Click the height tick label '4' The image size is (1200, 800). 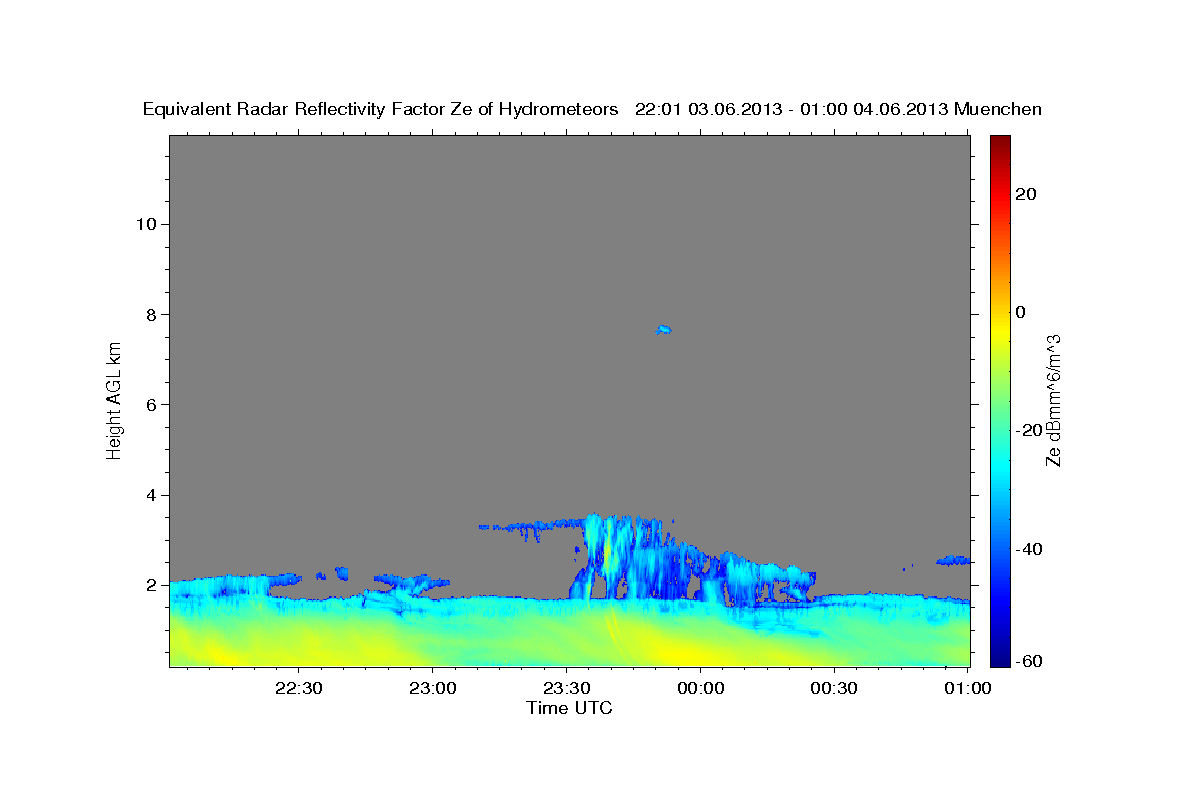[152, 495]
